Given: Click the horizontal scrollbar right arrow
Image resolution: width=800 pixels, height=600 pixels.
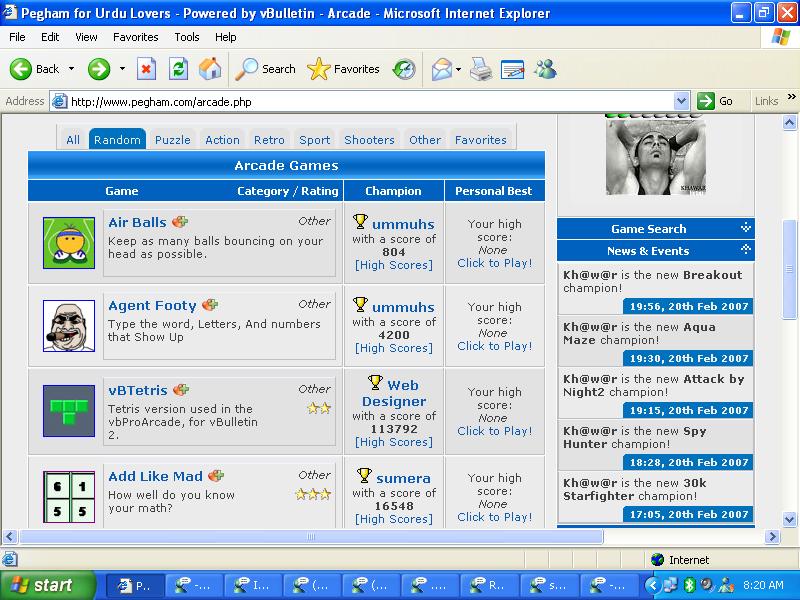Looking at the screenshot, I should pyautogui.click(x=772, y=536).
